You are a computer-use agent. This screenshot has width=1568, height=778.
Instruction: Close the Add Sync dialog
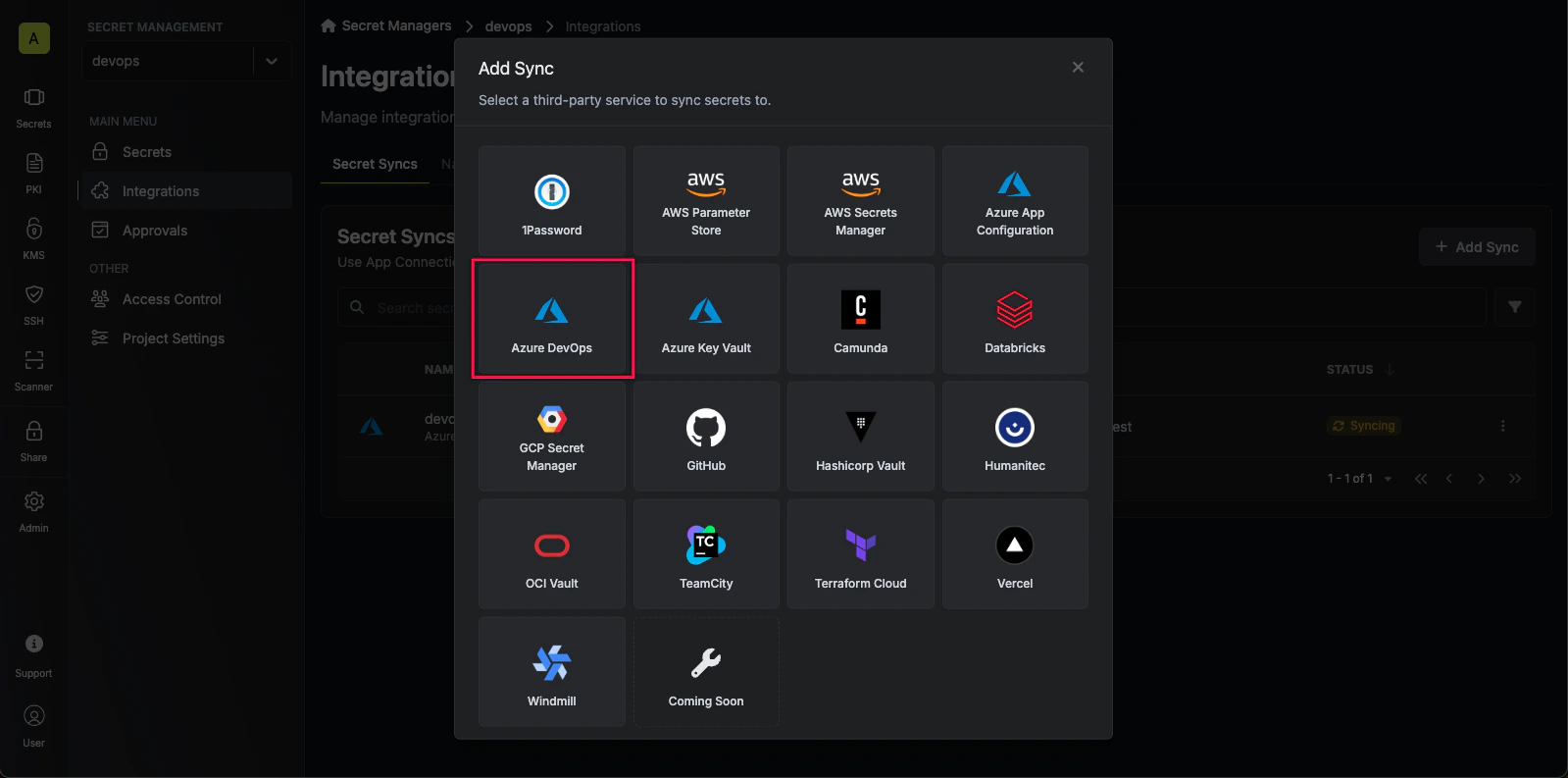(x=1078, y=68)
